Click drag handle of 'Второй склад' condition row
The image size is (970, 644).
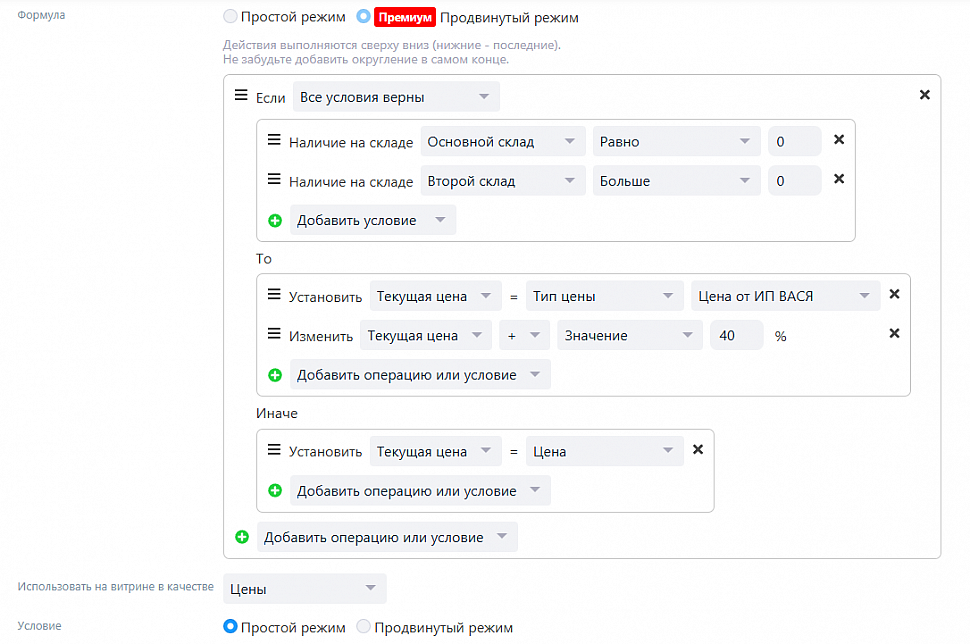pyautogui.click(x=274, y=179)
